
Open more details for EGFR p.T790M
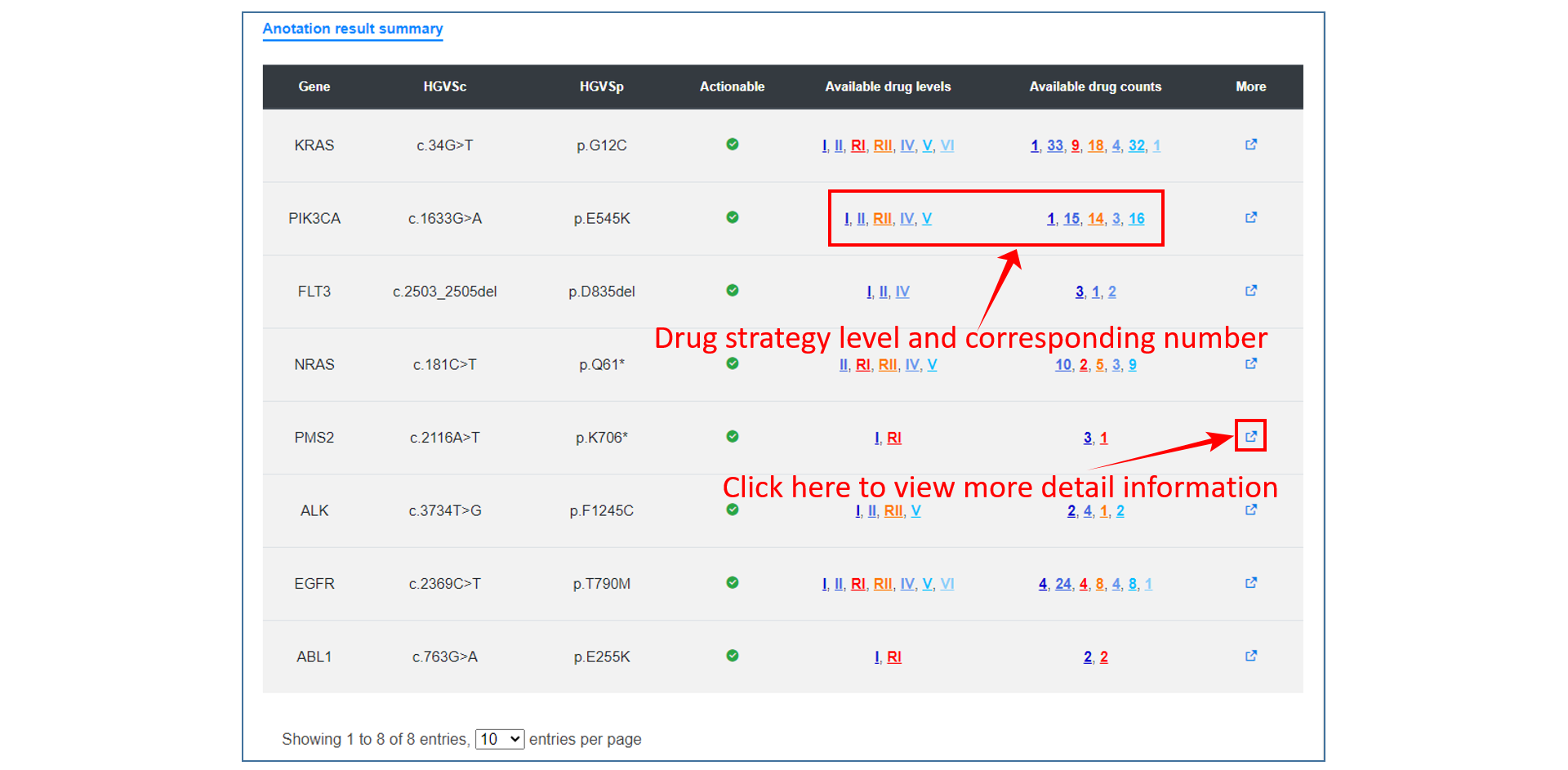click(x=1250, y=583)
